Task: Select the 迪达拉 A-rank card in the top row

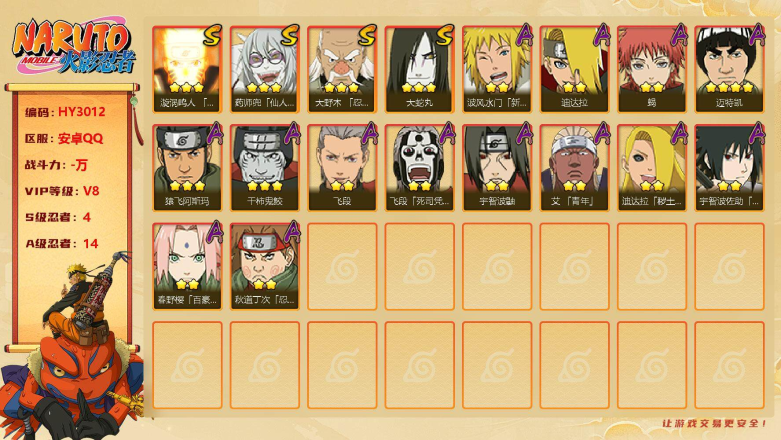Action: point(574,69)
